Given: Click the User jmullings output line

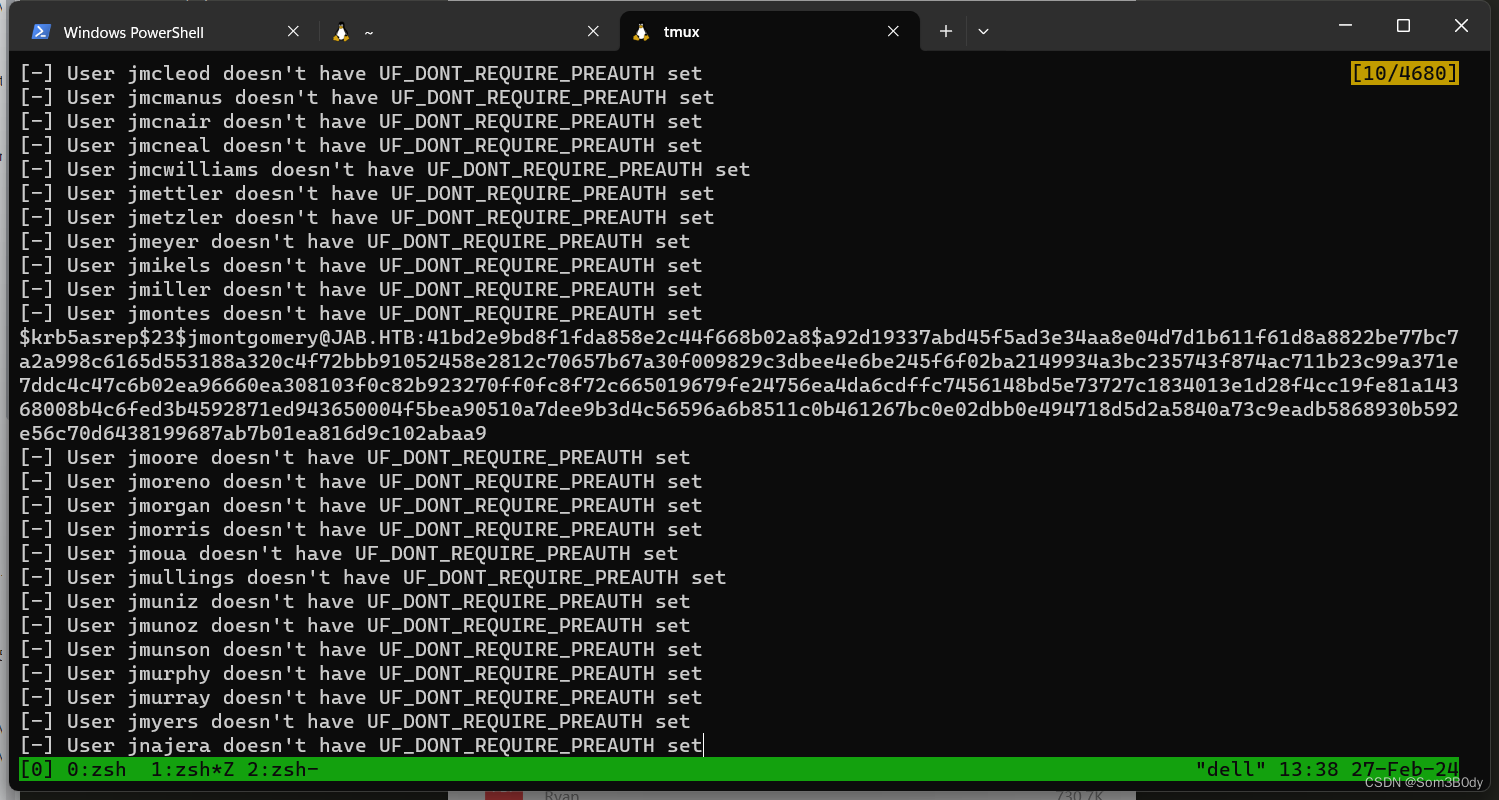Looking at the screenshot, I should (373, 577).
